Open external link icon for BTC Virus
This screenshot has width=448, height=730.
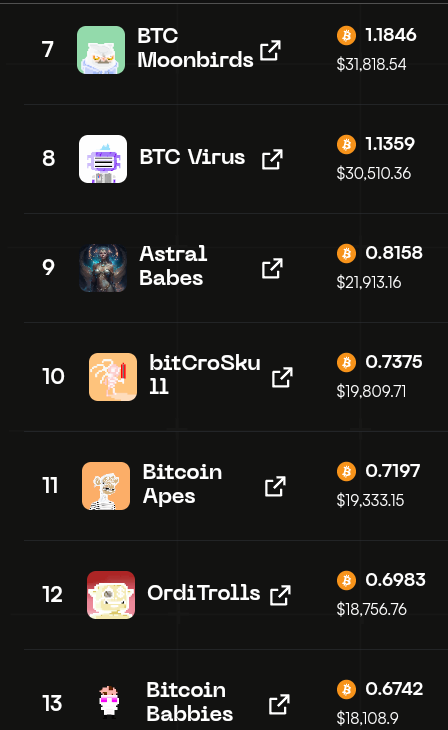coord(272,159)
